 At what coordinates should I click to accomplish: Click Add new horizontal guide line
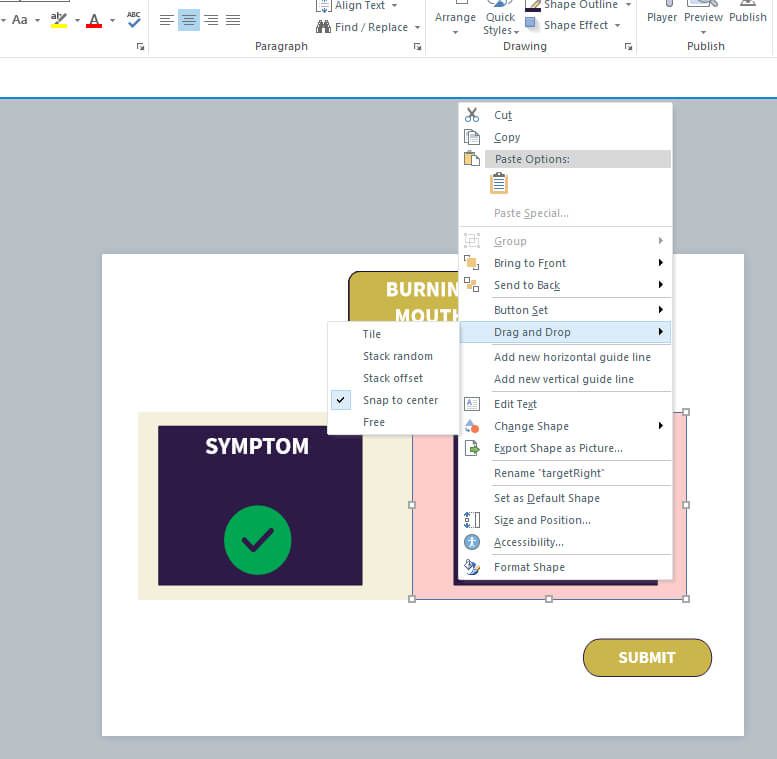click(x=572, y=357)
